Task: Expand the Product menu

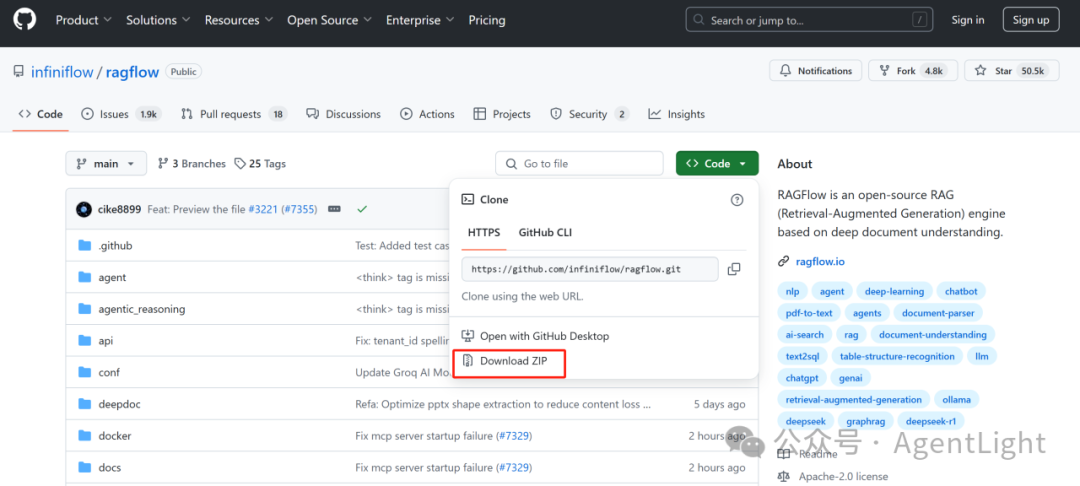Action: point(83,20)
